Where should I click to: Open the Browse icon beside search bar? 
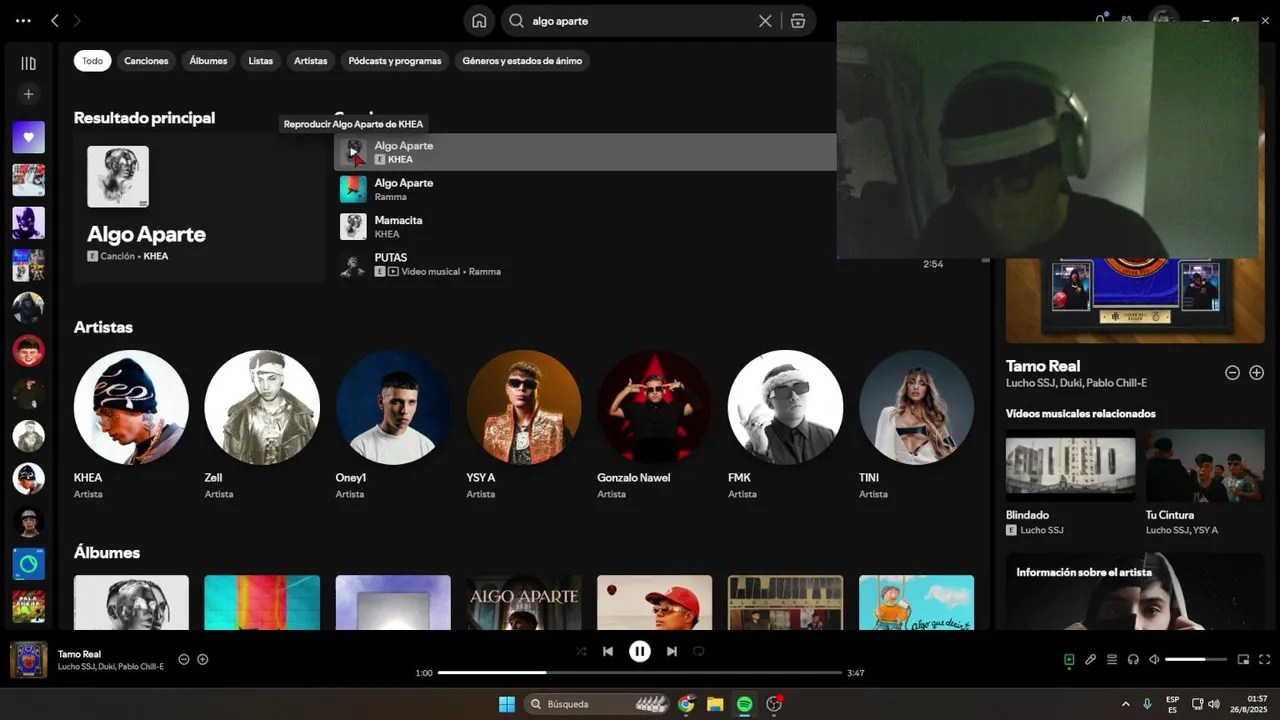(x=798, y=21)
